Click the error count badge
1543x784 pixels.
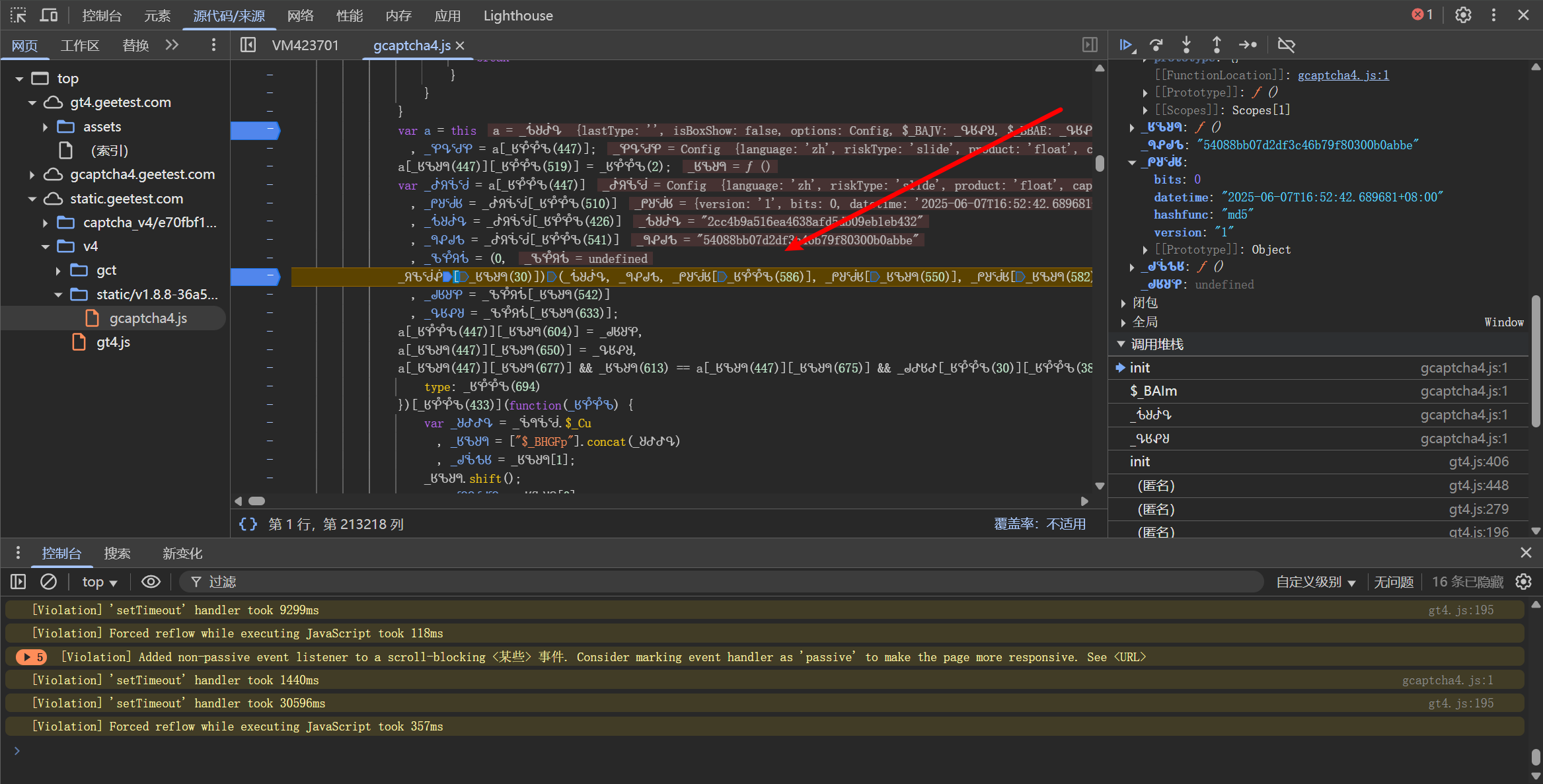(1422, 15)
